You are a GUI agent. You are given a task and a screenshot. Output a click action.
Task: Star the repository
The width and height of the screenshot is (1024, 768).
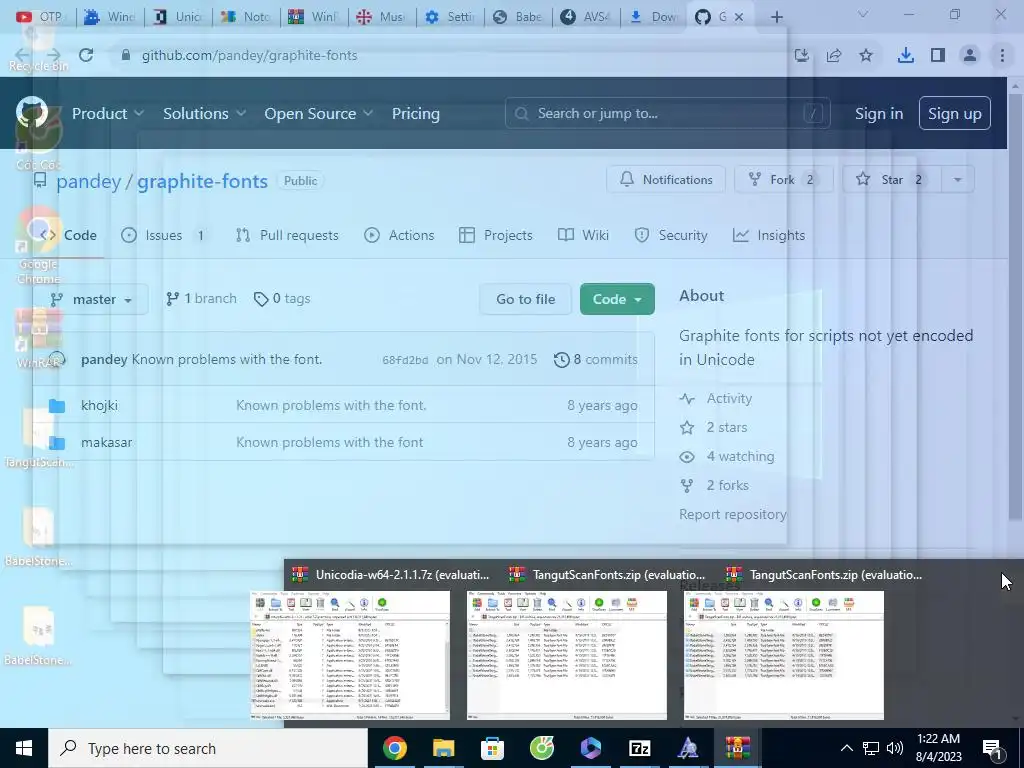click(x=891, y=180)
